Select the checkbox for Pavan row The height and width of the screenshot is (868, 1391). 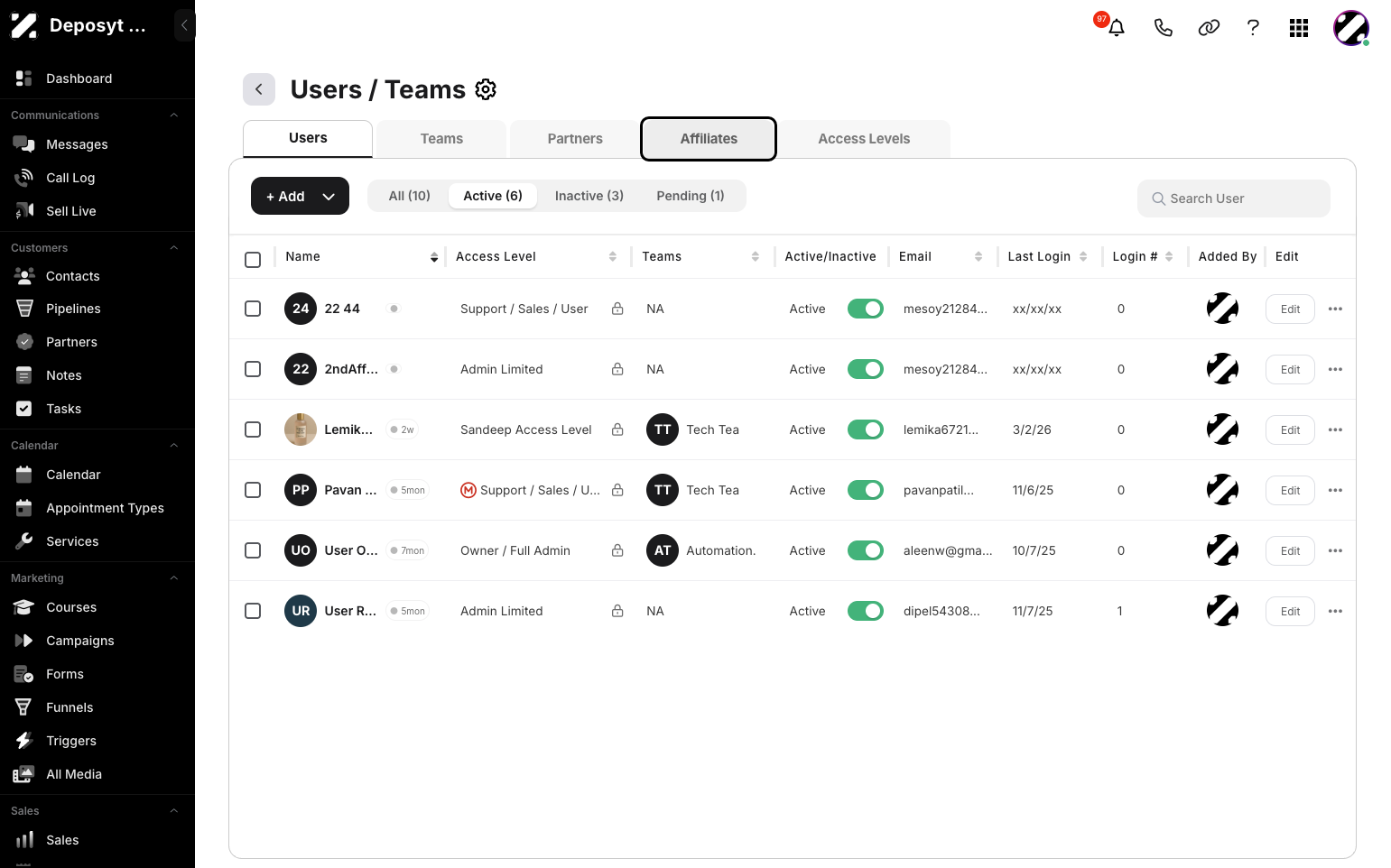(253, 490)
